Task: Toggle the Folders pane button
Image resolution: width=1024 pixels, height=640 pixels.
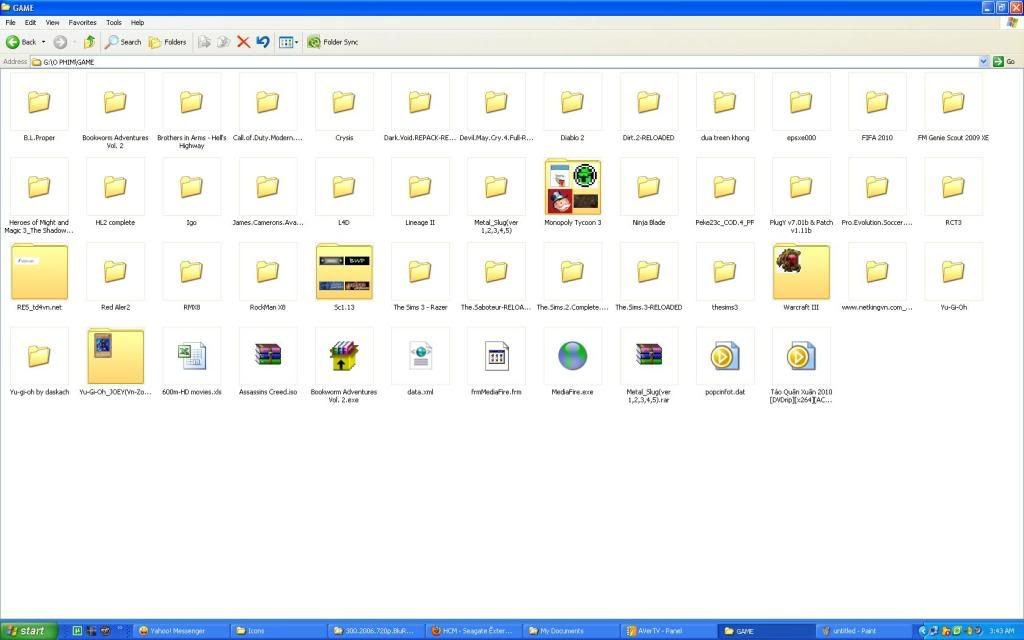Action: click(167, 42)
